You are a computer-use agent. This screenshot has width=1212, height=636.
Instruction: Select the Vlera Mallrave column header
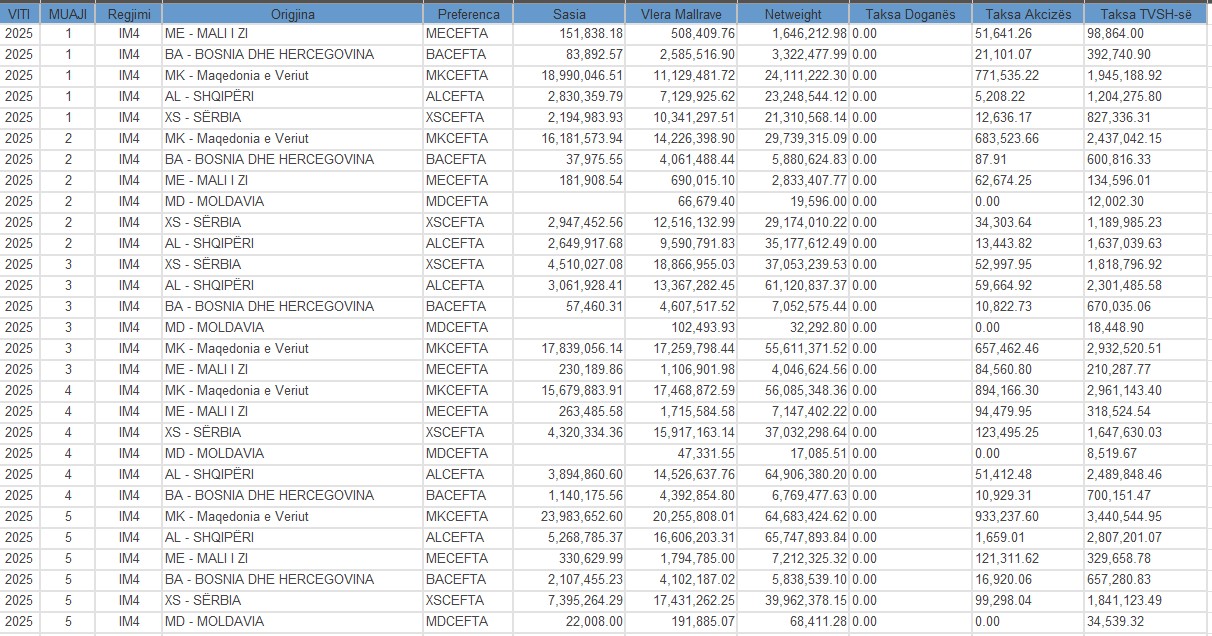[682, 14]
